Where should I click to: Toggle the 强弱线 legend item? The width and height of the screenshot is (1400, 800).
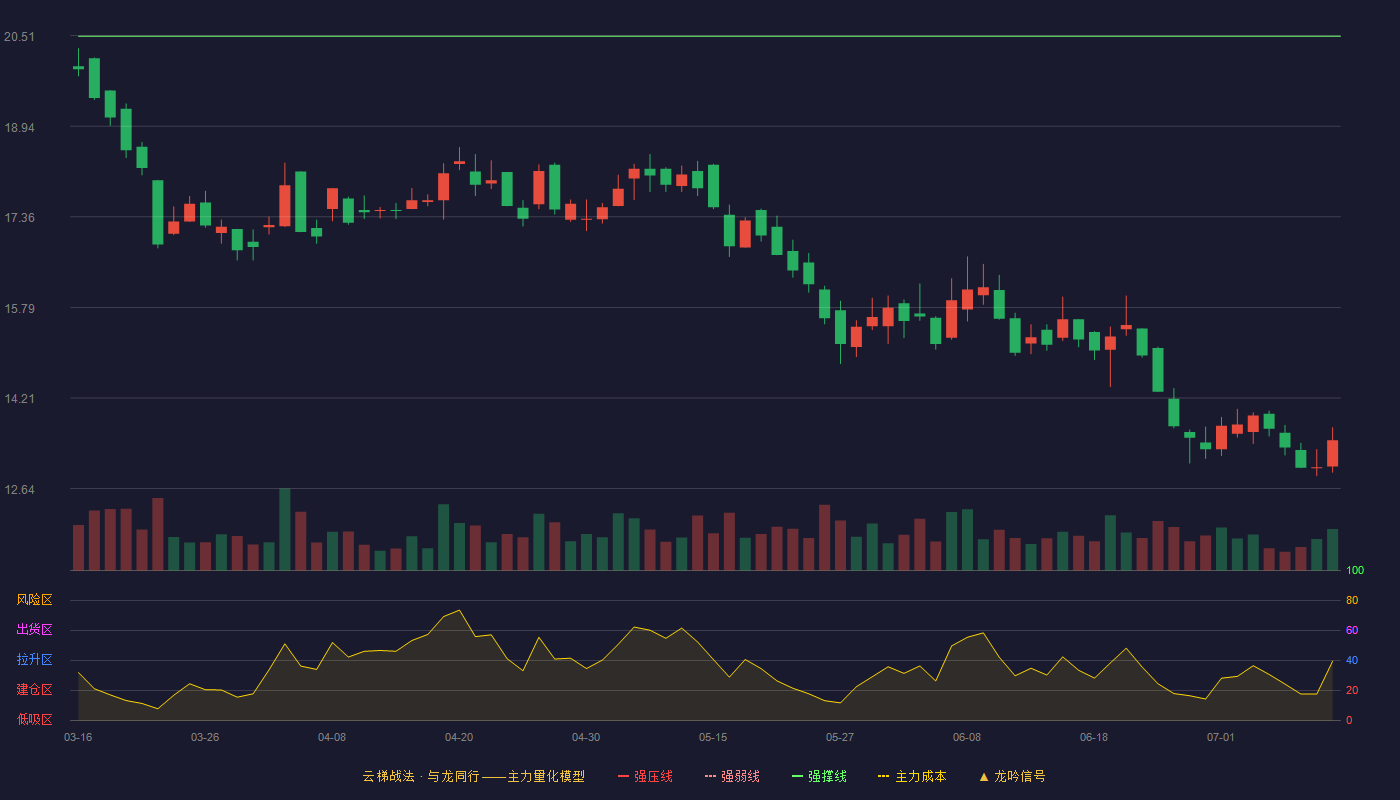click(x=732, y=776)
